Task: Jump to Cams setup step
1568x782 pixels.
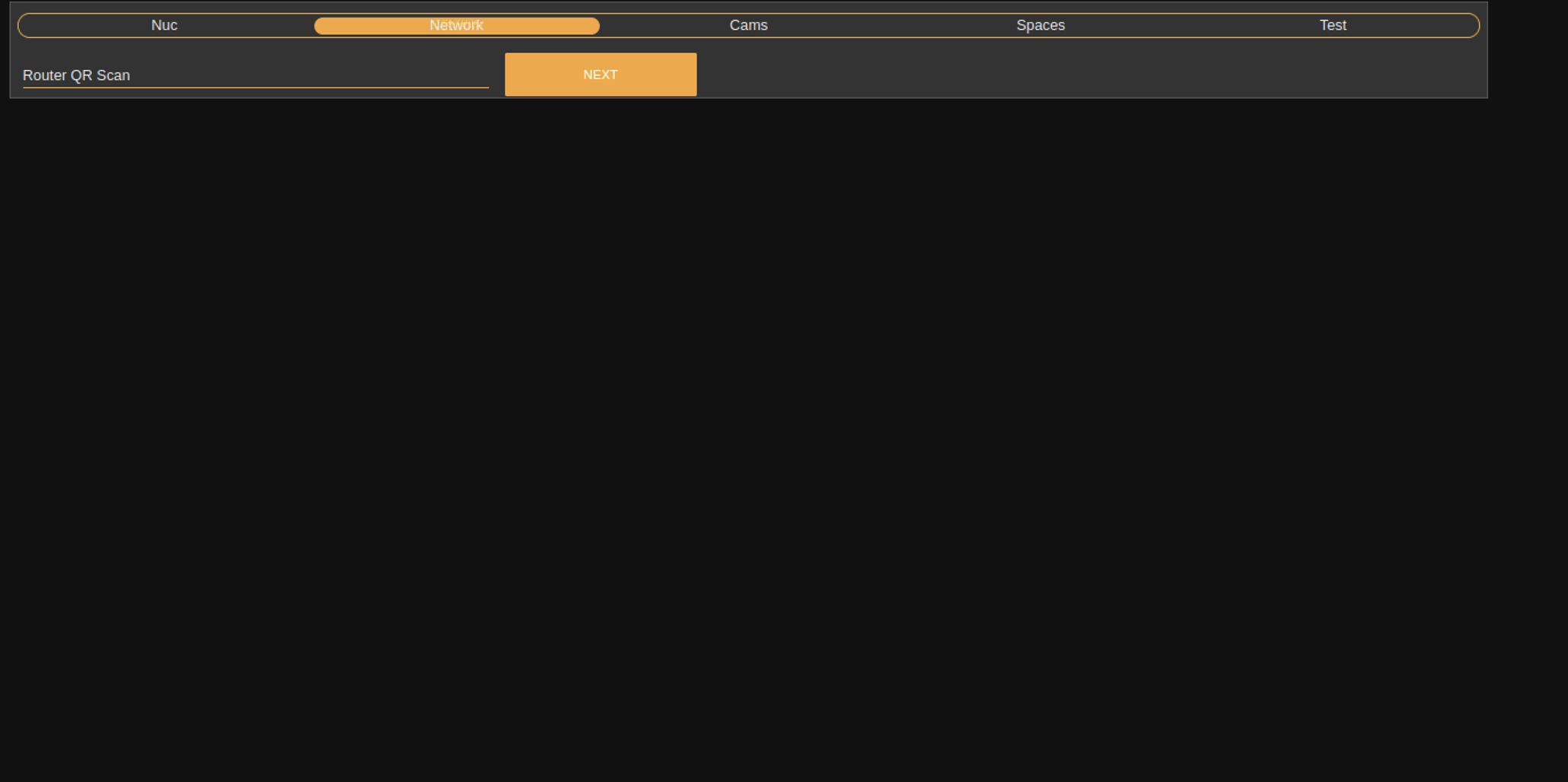Action: point(748,25)
